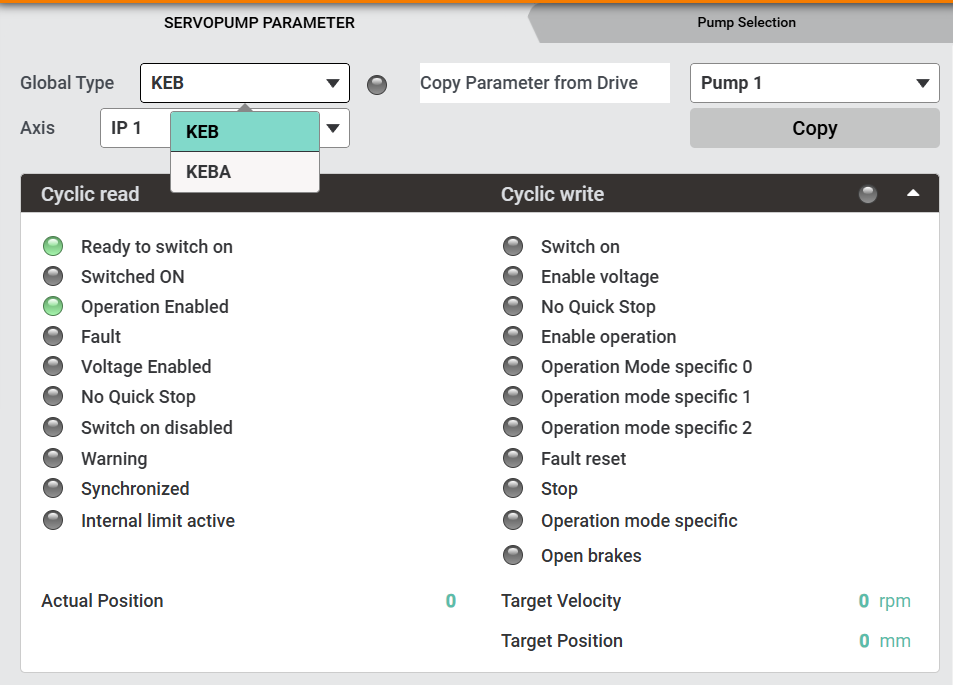Click the Fault status indicator LED
The width and height of the screenshot is (953, 685).
tap(53, 337)
